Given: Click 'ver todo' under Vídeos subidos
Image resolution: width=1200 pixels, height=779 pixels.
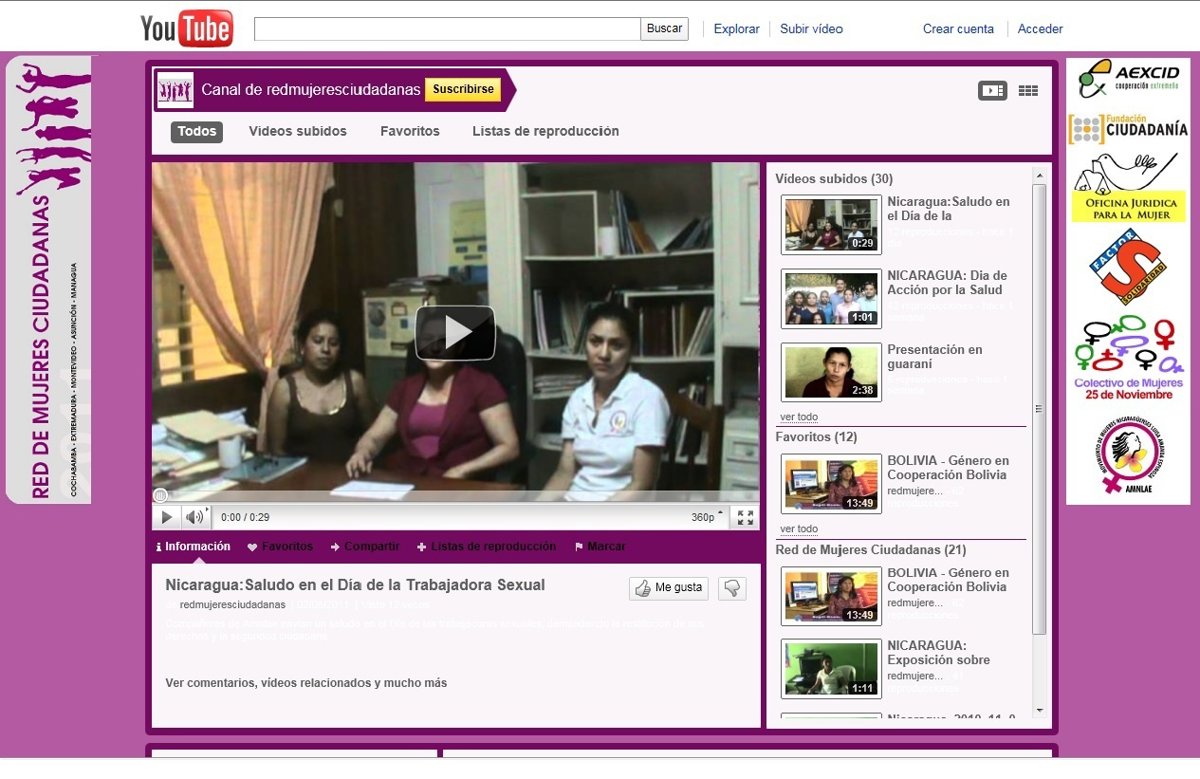Looking at the screenshot, I should point(799,417).
